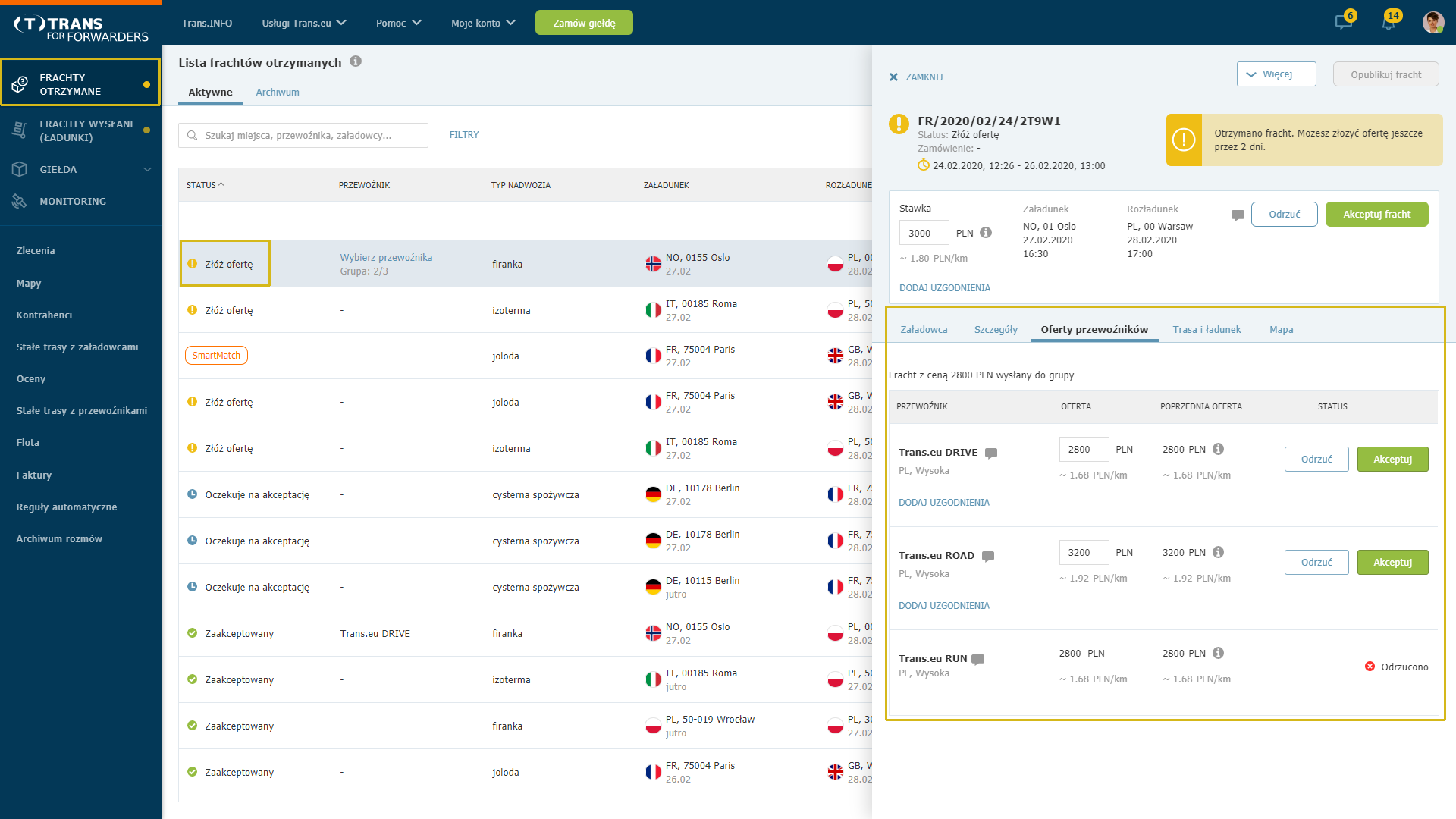The width and height of the screenshot is (1456, 819).
Task: Click the info icon next to the Stawka PLN
Action: (986, 232)
